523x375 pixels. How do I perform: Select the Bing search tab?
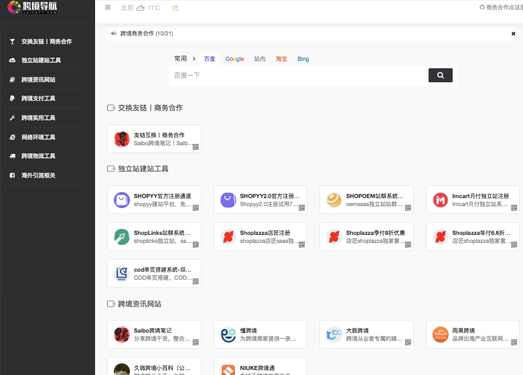click(303, 59)
